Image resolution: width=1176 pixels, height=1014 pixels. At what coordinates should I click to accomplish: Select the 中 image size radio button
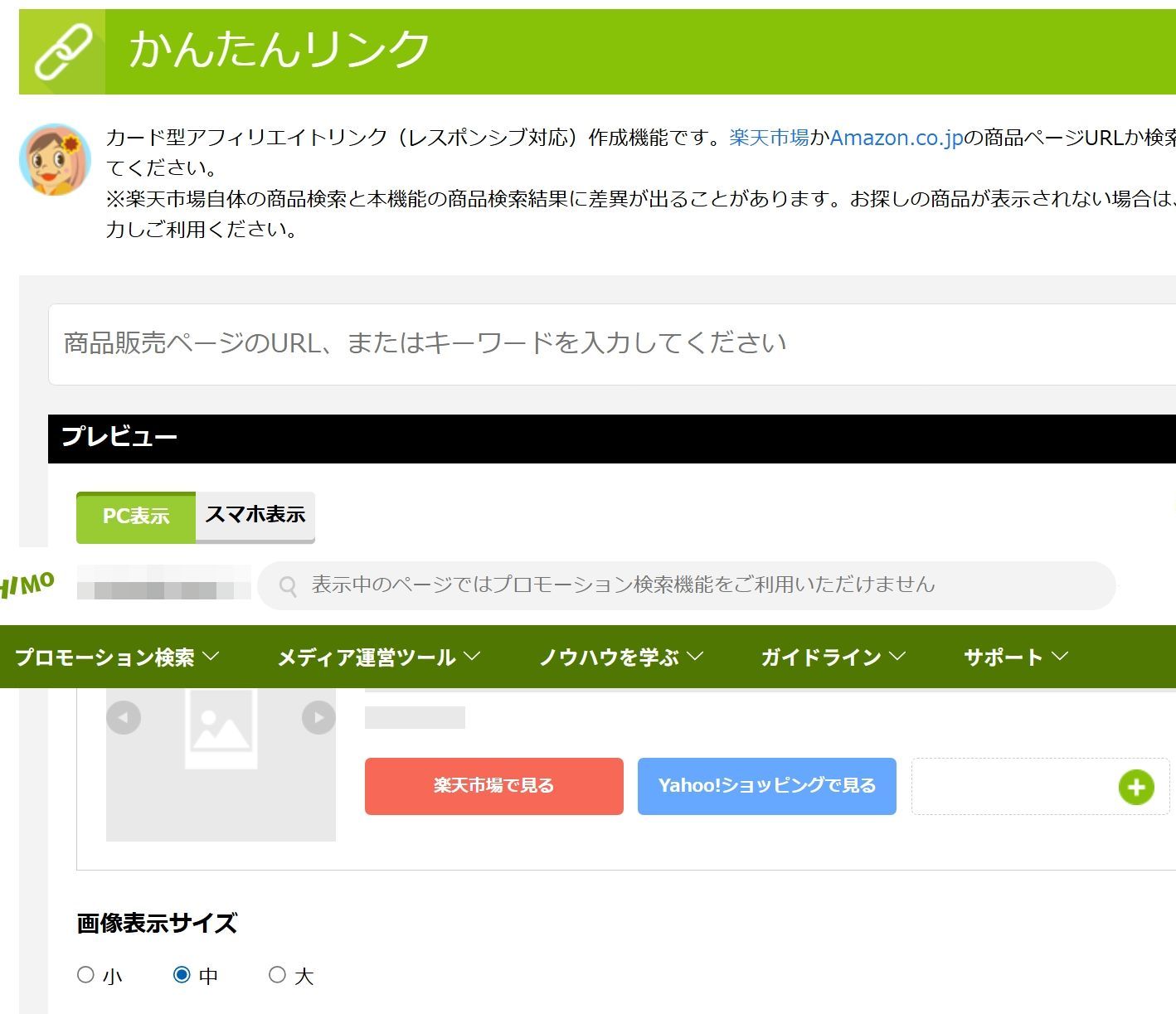tap(181, 975)
